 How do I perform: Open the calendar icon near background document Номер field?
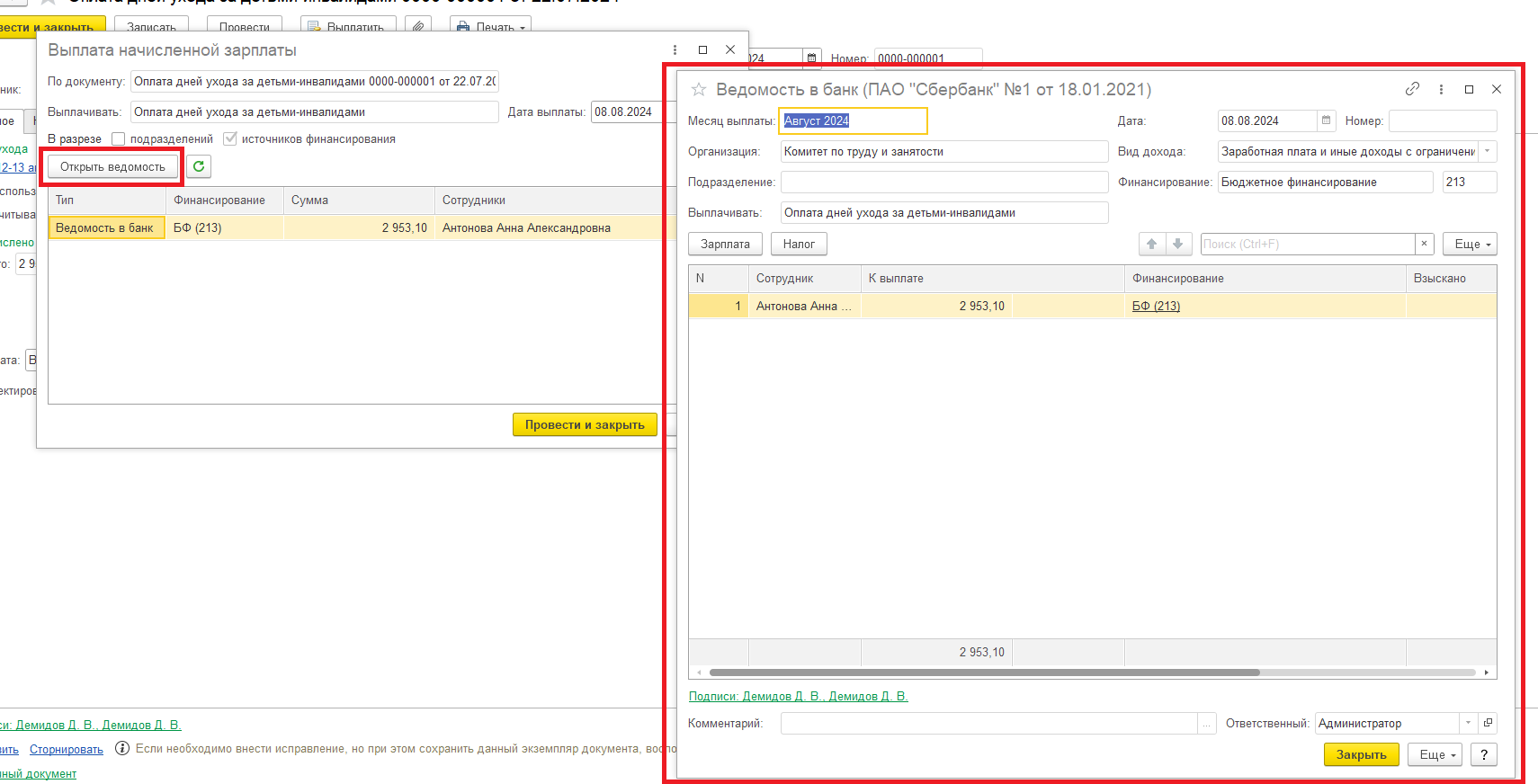tap(811, 58)
